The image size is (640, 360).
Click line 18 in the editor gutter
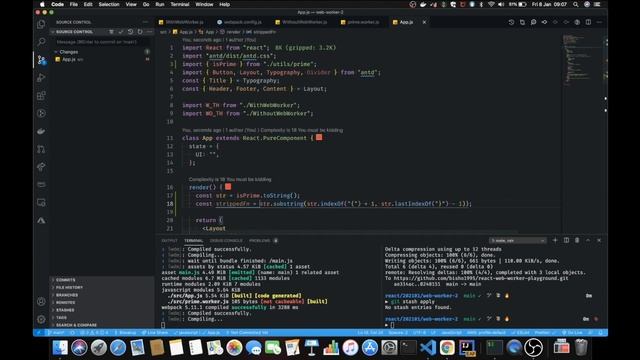coord(170,204)
